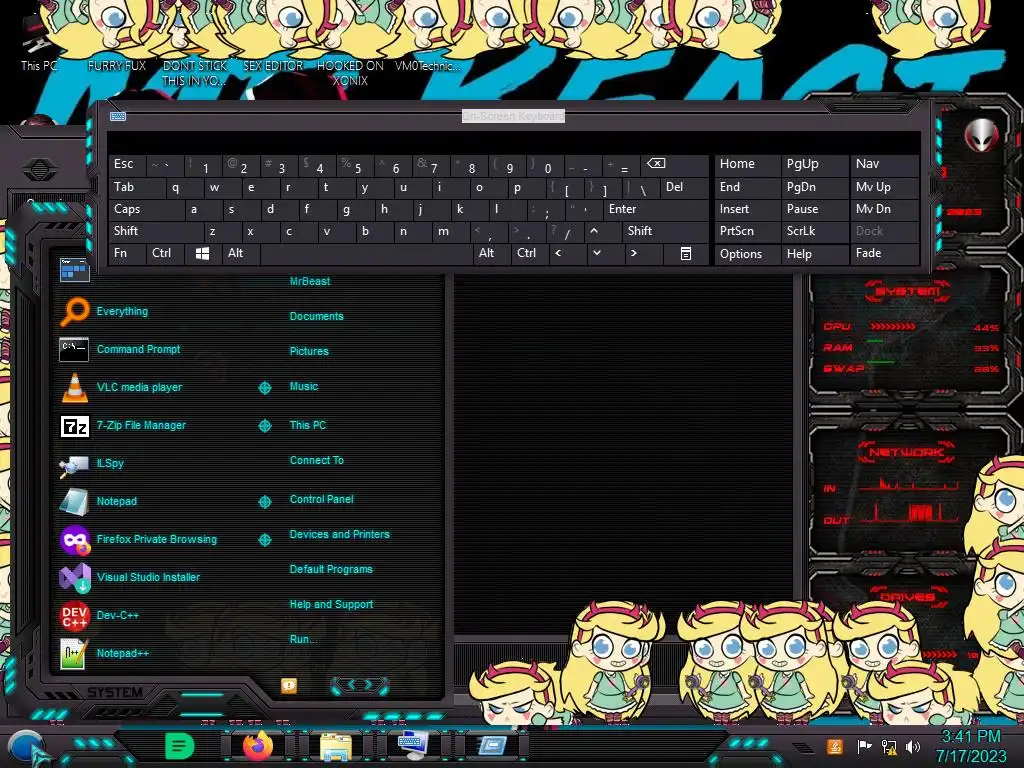Expand VLC media player jump list arrow
The width and height of the screenshot is (1024, 768).
point(264,388)
